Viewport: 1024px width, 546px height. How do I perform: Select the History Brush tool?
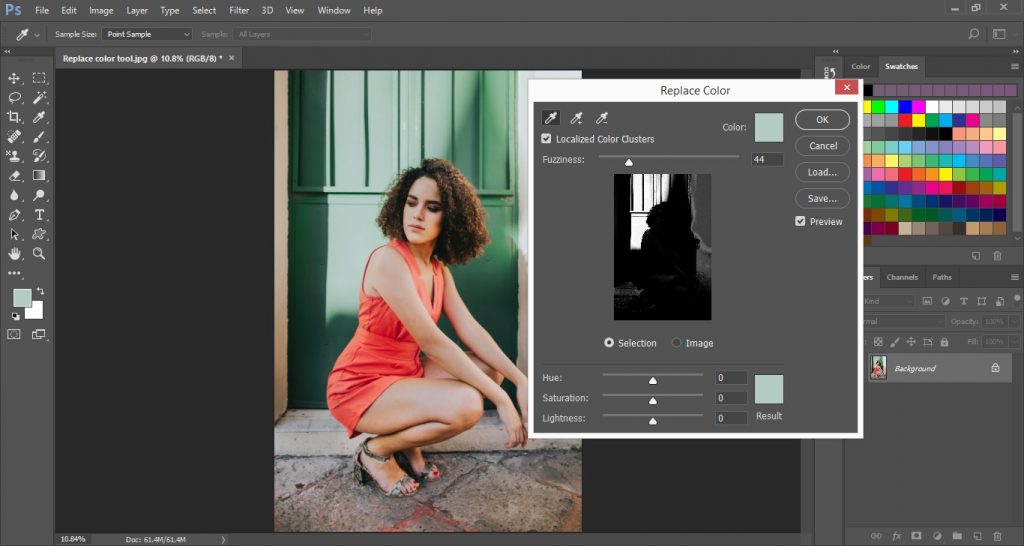click(39, 156)
